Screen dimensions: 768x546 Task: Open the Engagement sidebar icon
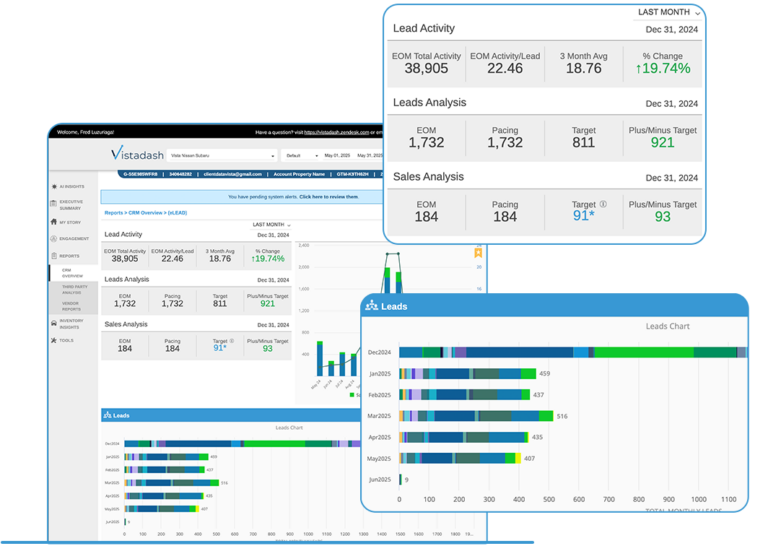[53, 238]
